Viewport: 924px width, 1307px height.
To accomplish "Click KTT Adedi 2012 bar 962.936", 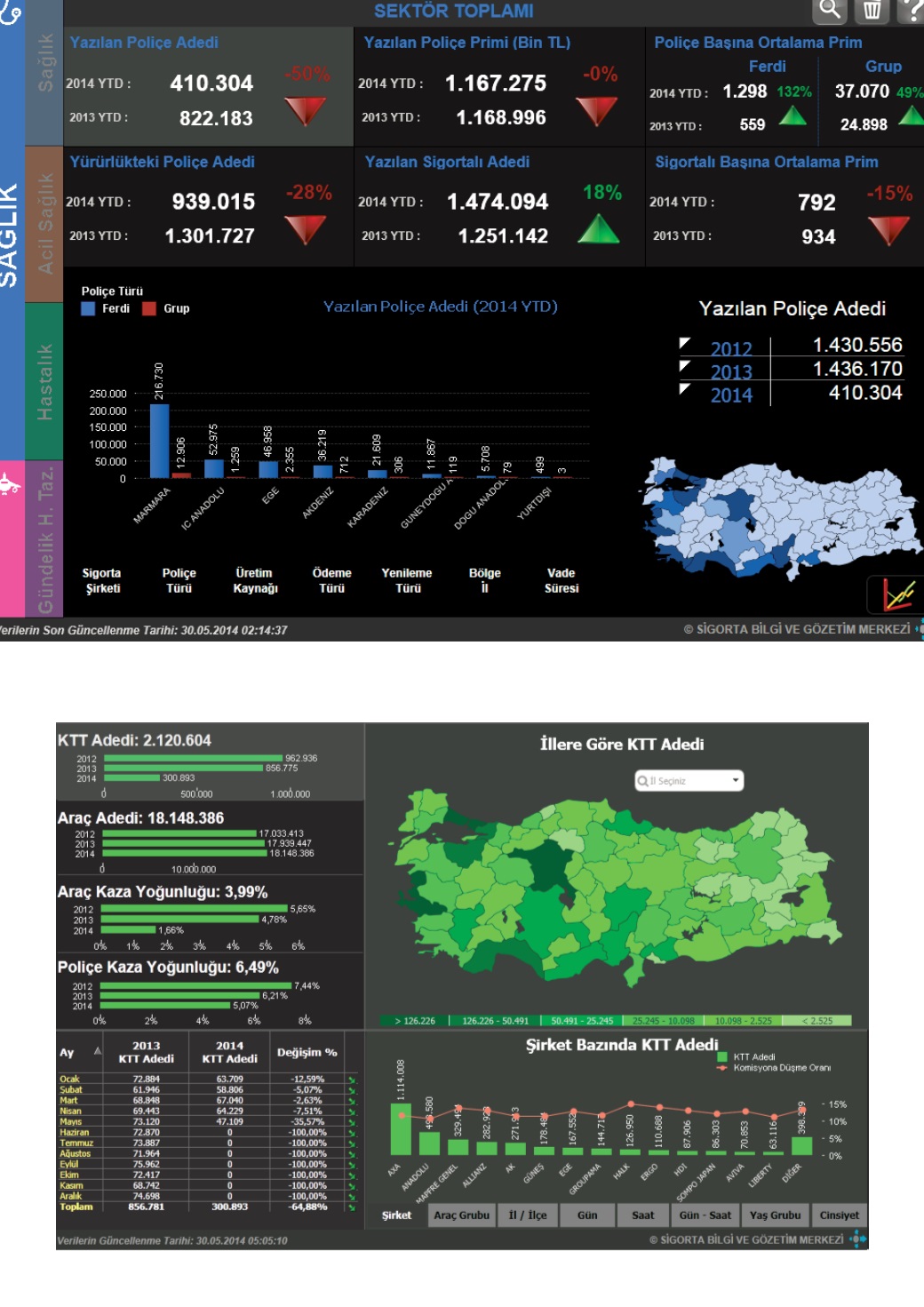I will tap(193, 758).
